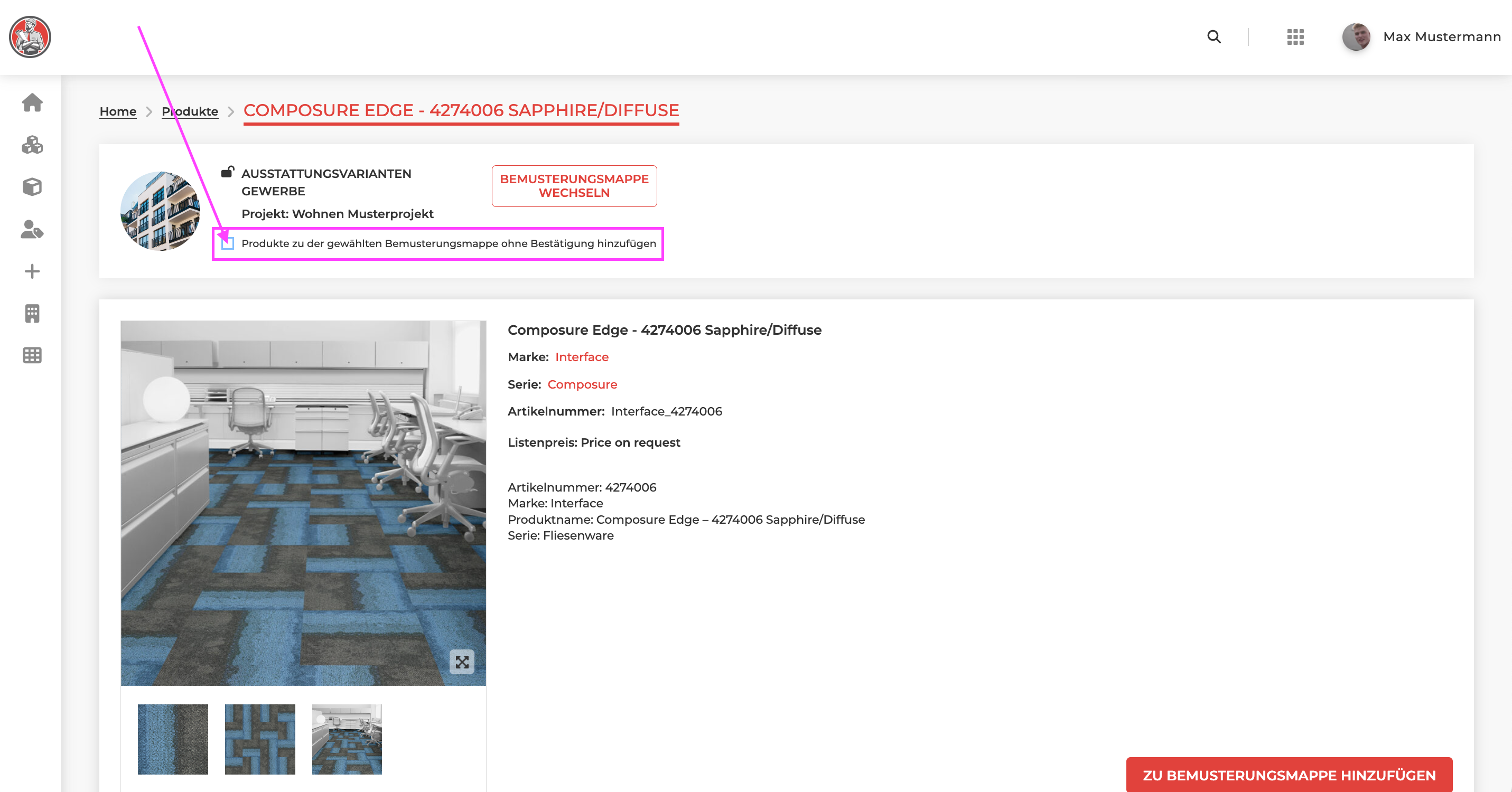Click the round project building image
This screenshot has height=792, width=1512.
click(160, 211)
